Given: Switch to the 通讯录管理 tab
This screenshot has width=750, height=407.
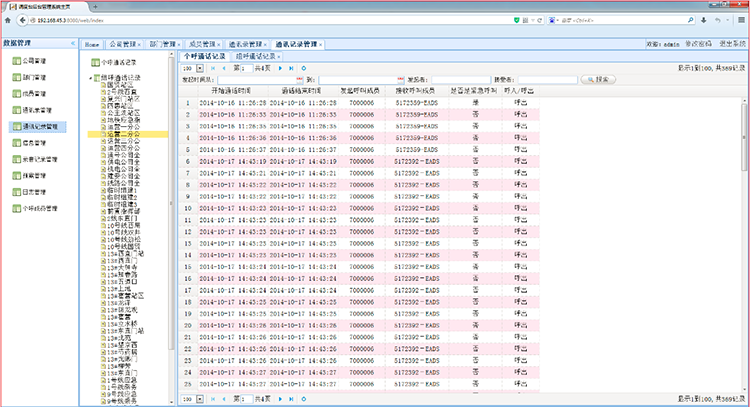Looking at the screenshot, I should pyautogui.click(x=245, y=44).
